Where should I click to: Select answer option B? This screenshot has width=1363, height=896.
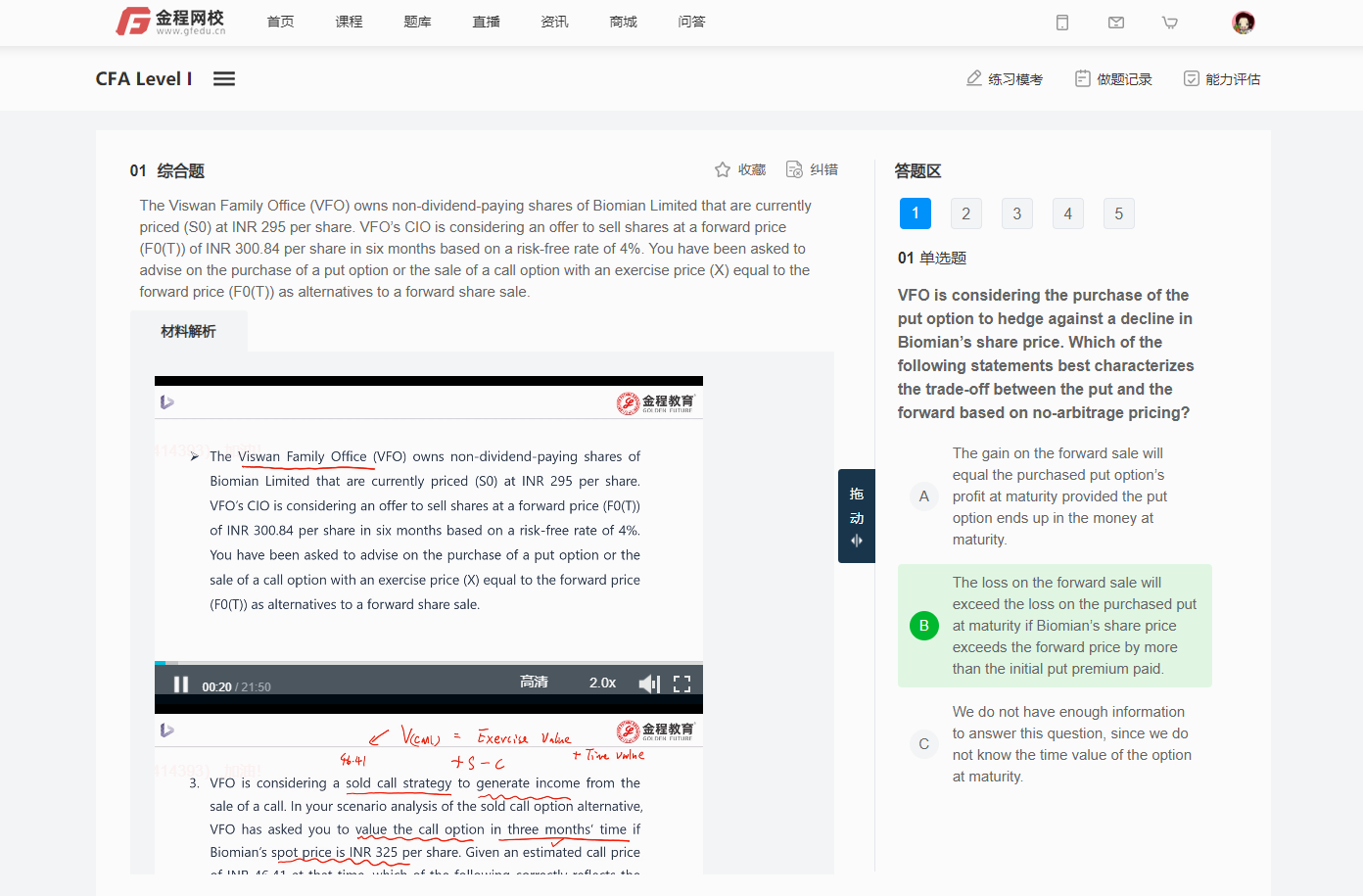923,626
